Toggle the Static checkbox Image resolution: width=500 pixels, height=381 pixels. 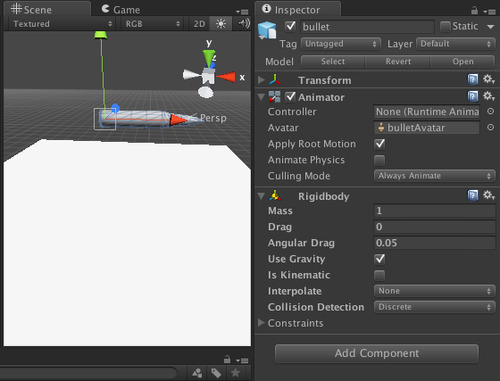(x=445, y=26)
